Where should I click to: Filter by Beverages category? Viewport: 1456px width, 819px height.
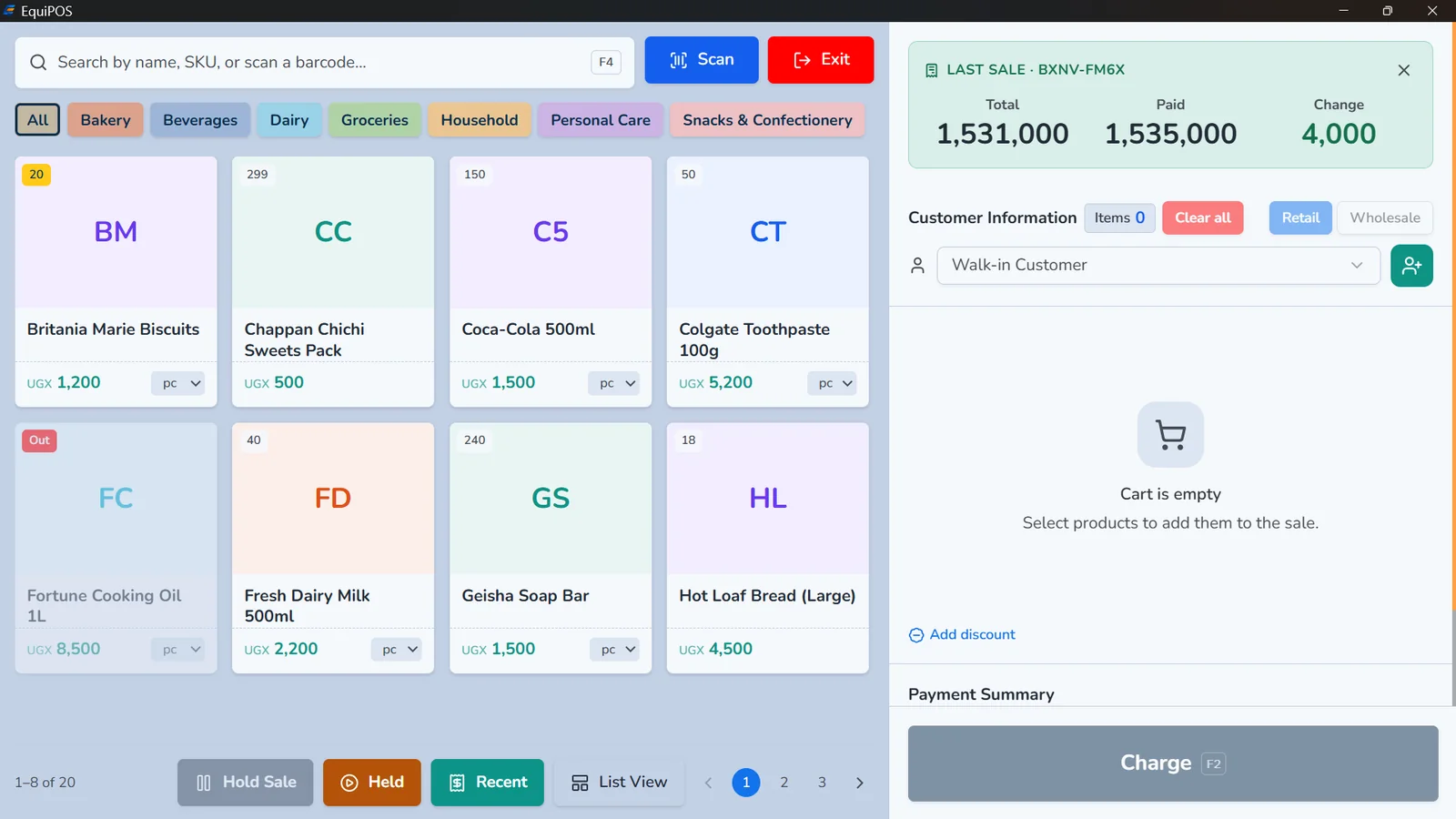200,120
